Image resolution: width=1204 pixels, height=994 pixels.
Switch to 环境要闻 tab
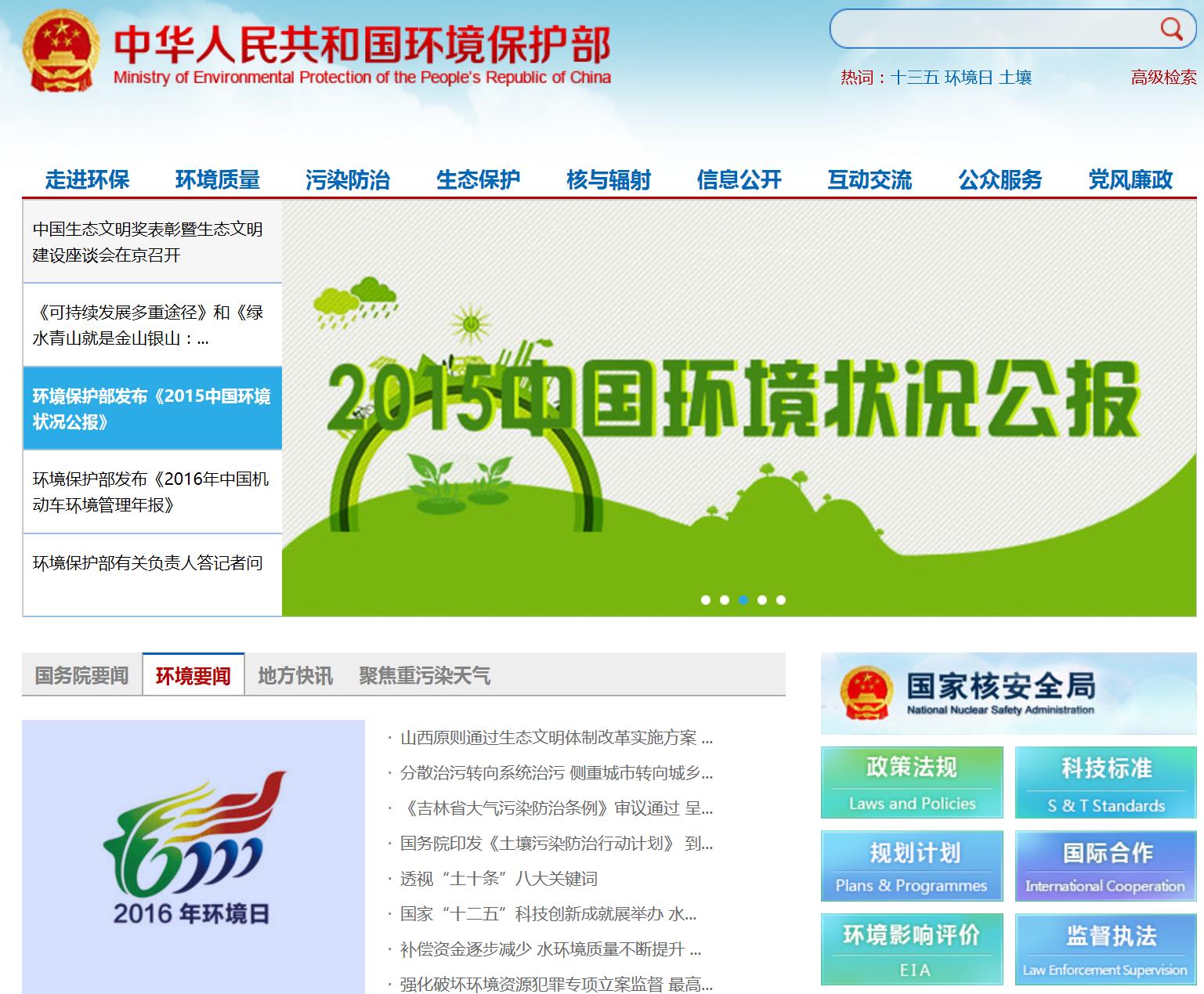coord(193,674)
